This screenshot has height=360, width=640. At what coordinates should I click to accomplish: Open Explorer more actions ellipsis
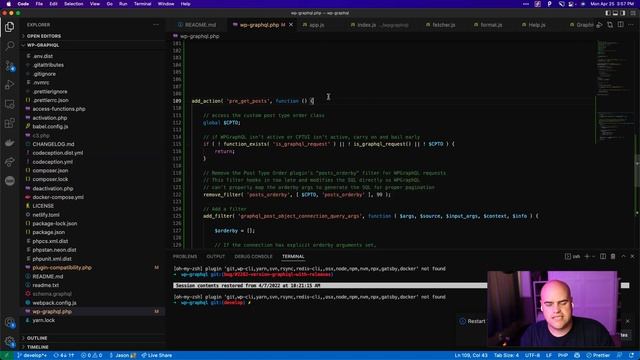coord(156,25)
